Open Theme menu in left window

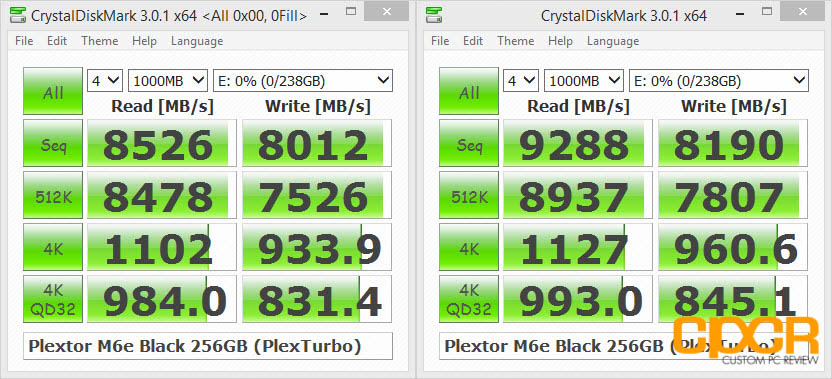[x=100, y=41]
